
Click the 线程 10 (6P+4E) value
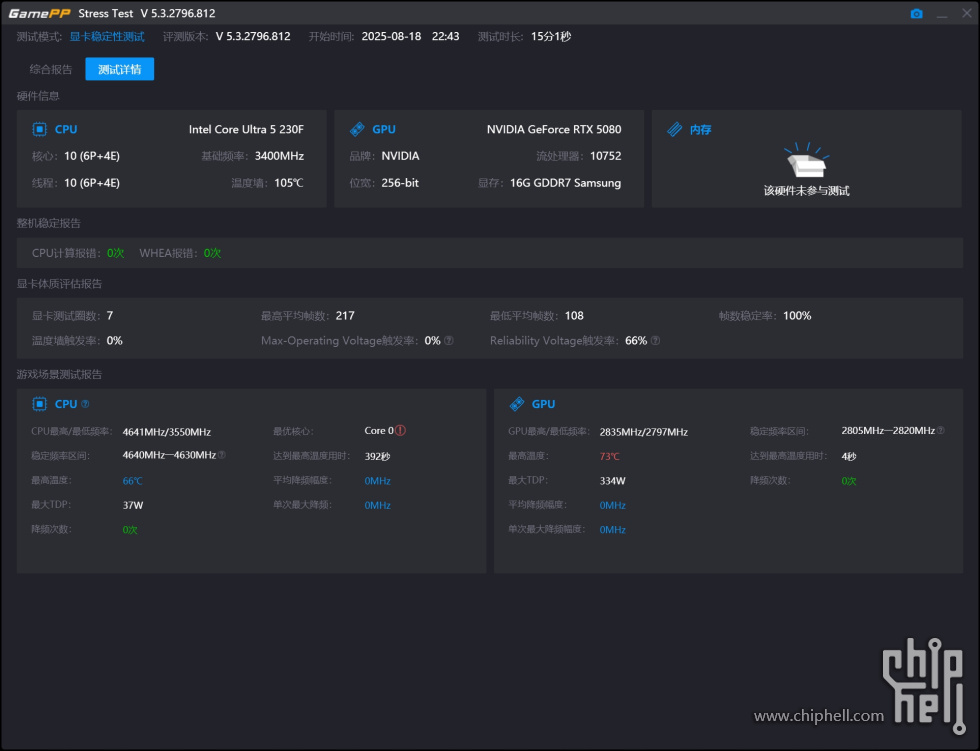point(92,183)
